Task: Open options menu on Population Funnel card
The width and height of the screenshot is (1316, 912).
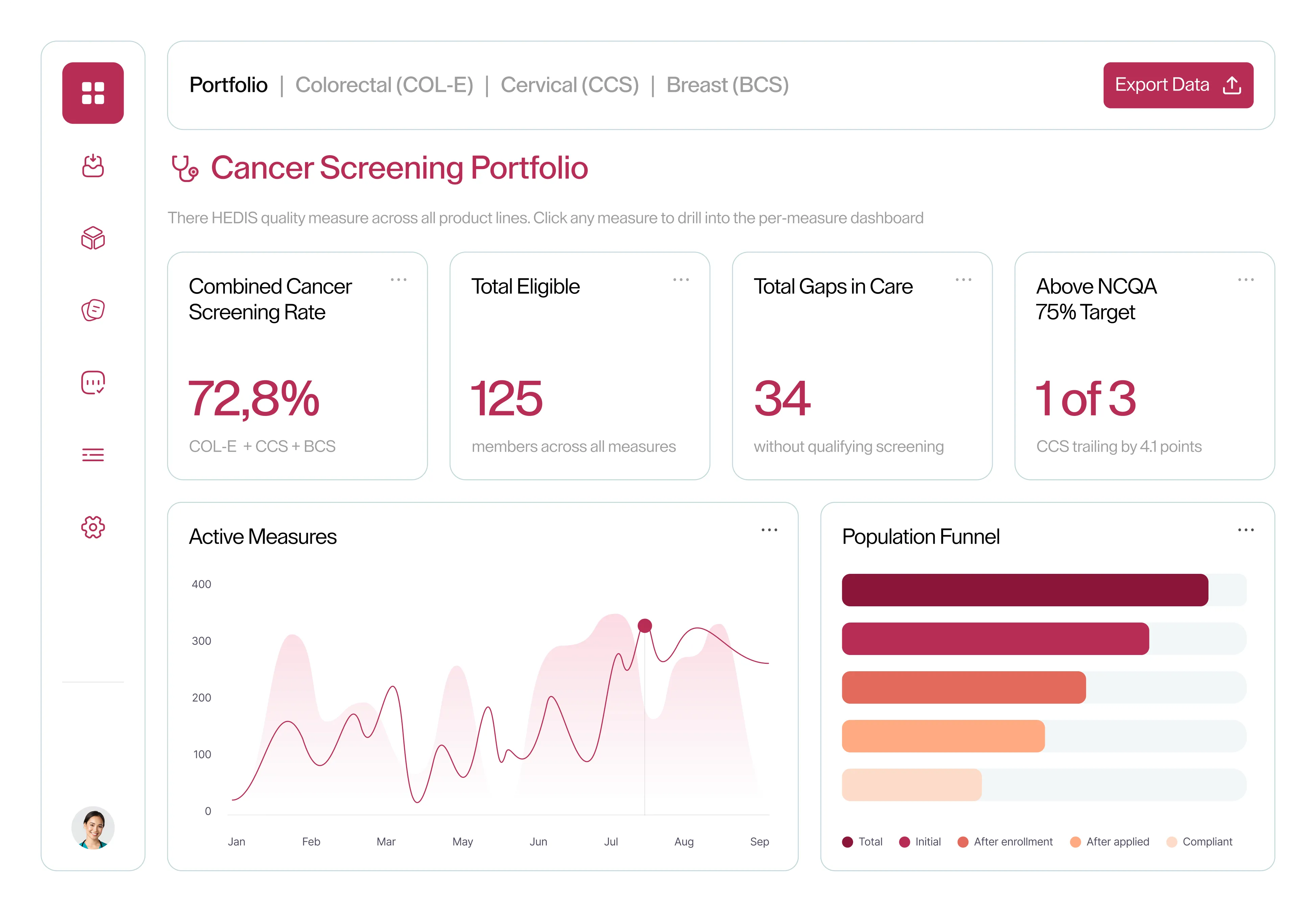Action: tap(1246, 530)
